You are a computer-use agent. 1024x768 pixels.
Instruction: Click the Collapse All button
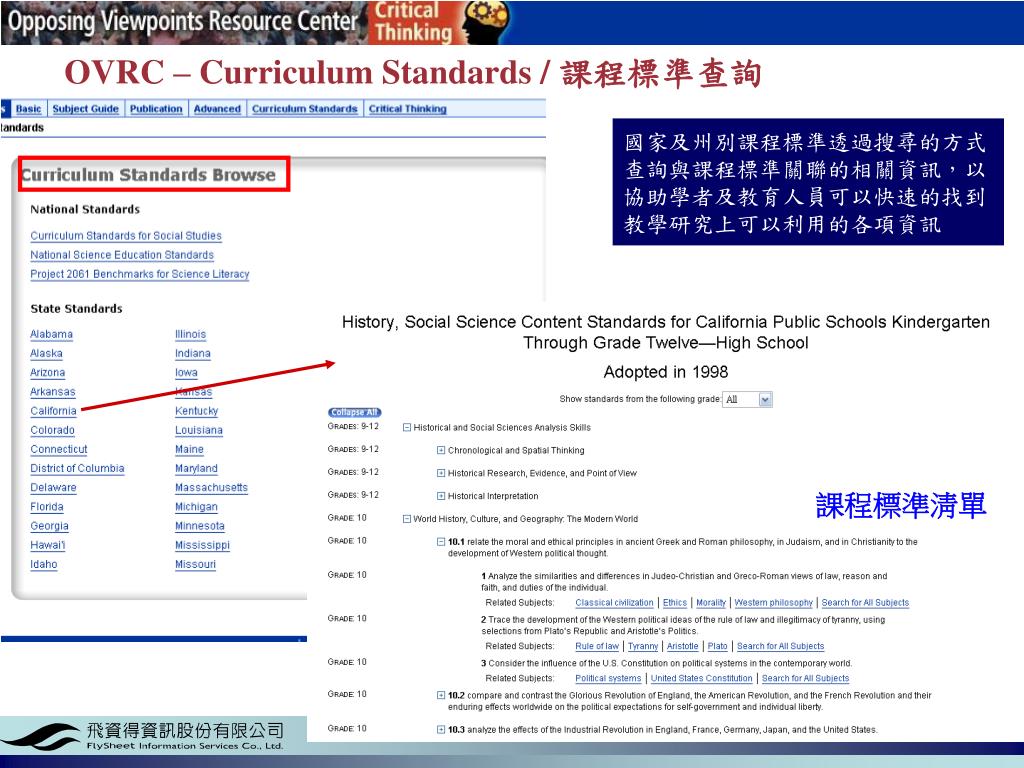354,412
